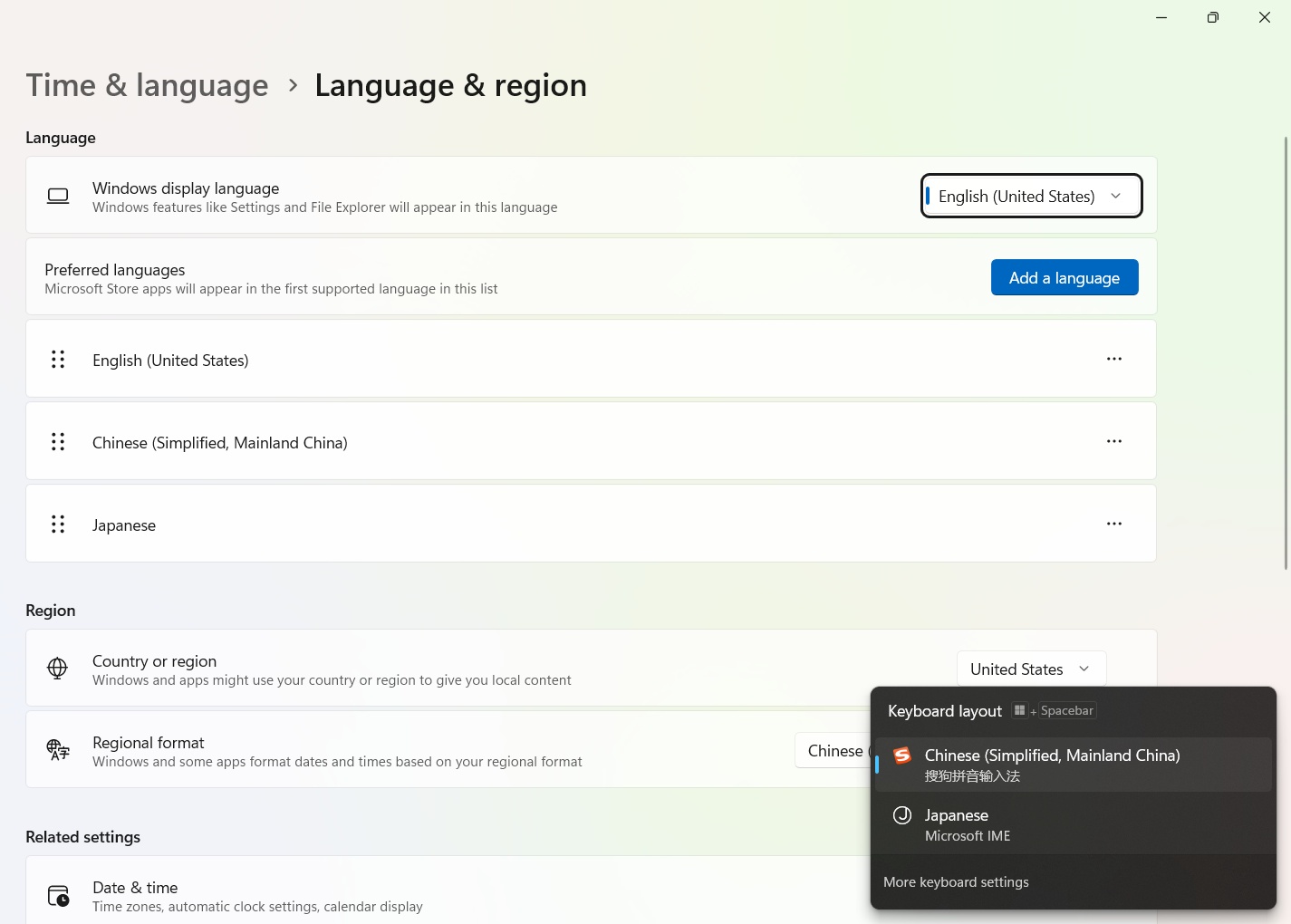The width and height of the screenshot is (1291, 924).
Task: Click the Preferred languages heading text
Action: tap(115, 270)
